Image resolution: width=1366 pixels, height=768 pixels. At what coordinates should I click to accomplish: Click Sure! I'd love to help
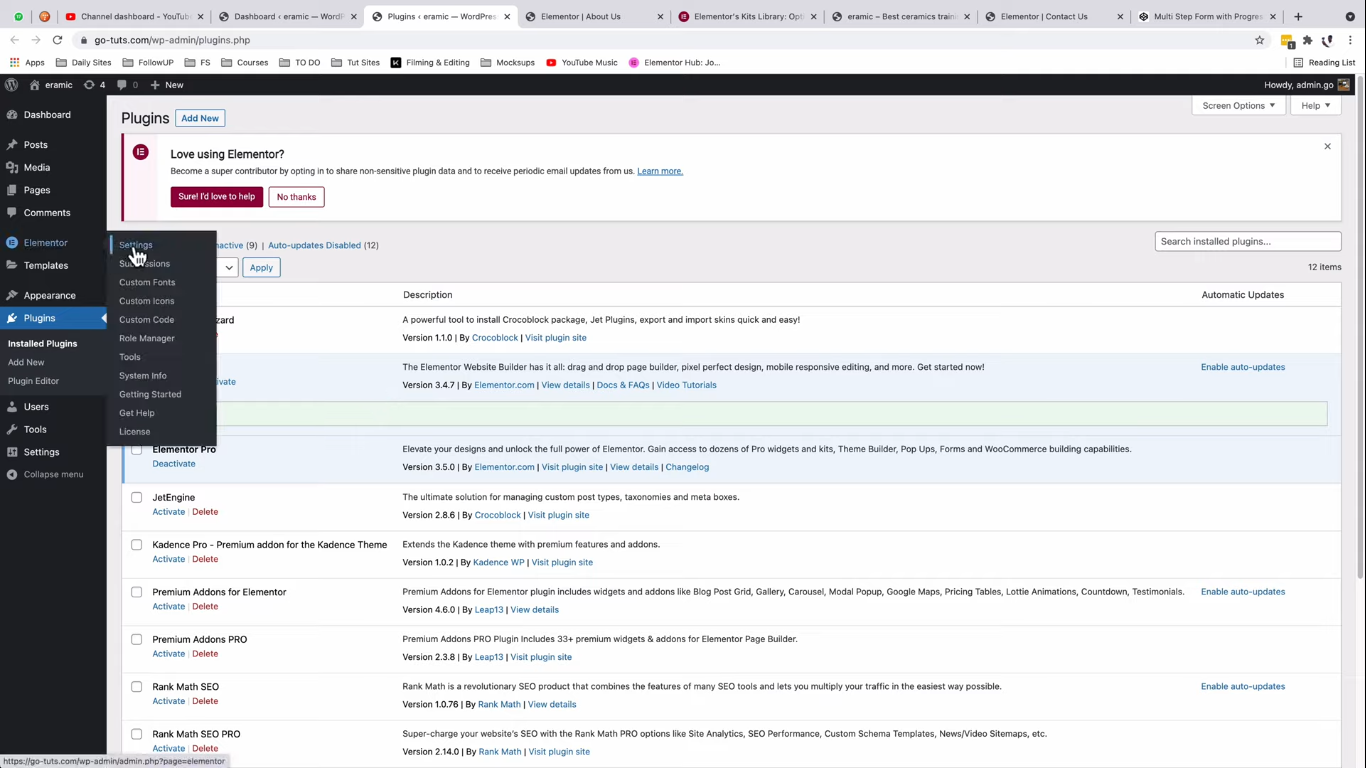click(217, 197)
